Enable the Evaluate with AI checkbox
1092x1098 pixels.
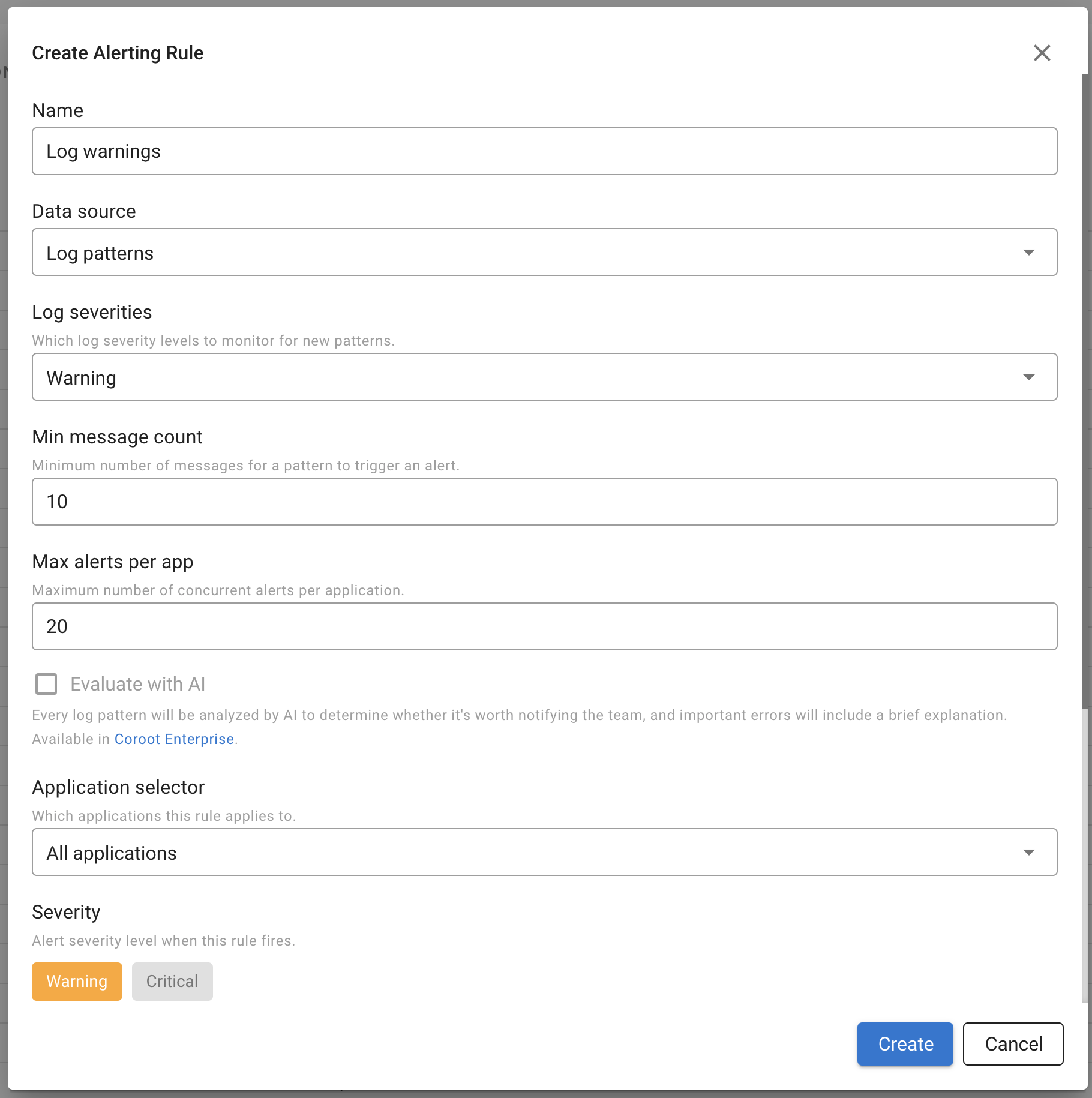pos(46,684)
